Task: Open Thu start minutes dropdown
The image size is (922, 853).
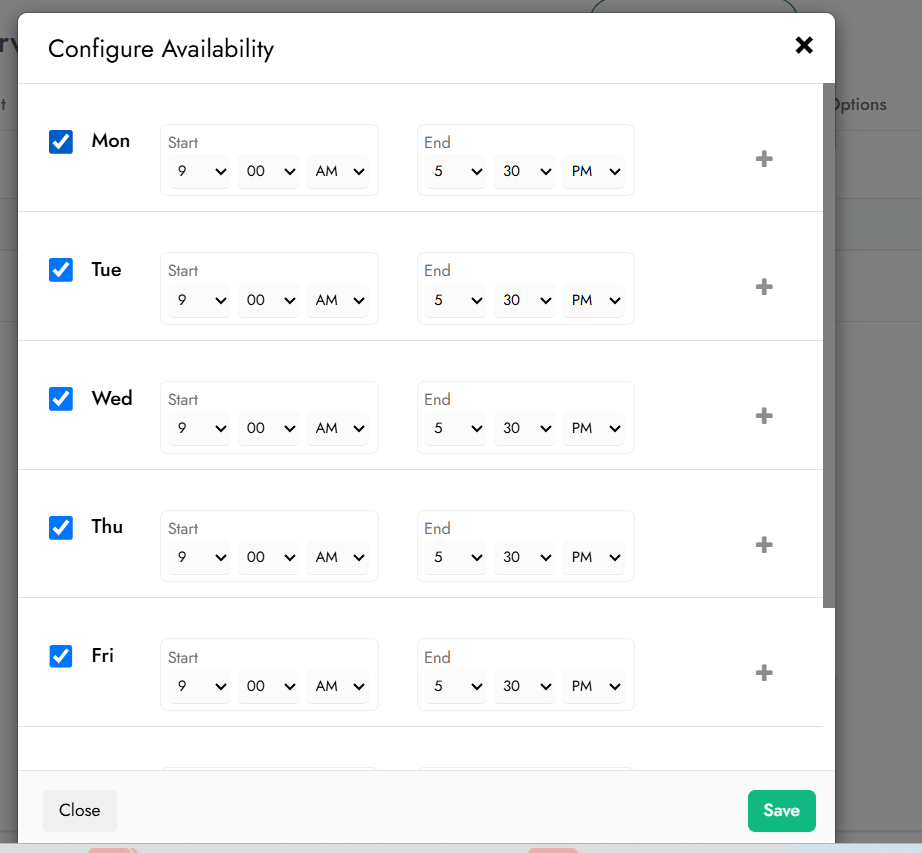Action: click(x=268, y=557)
